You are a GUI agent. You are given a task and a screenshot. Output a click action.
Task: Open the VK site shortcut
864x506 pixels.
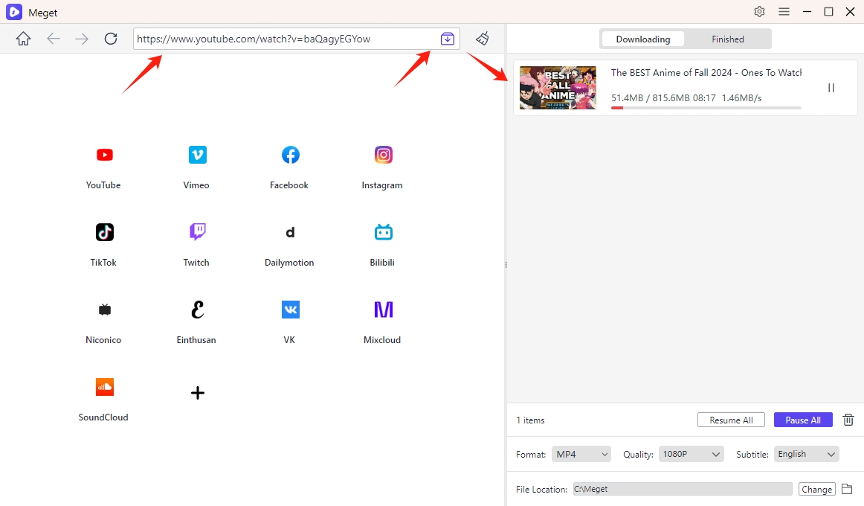pos(290,310)
